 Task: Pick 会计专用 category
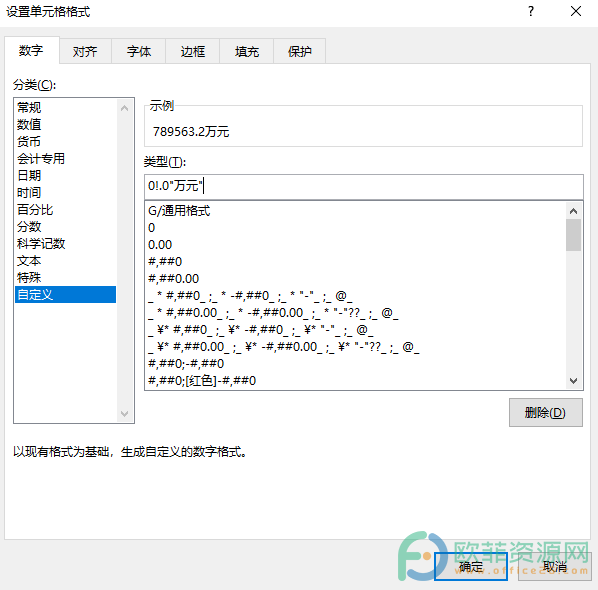click(x=66, y=158)
